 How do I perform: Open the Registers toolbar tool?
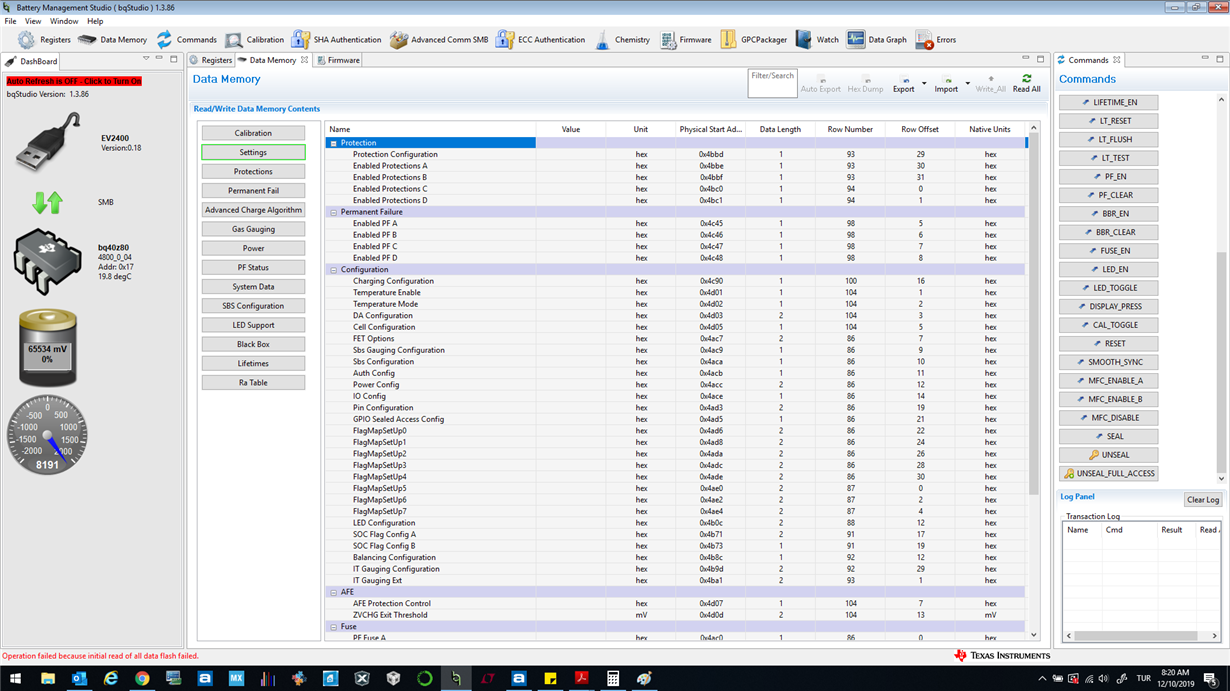(x=44, y=40)
